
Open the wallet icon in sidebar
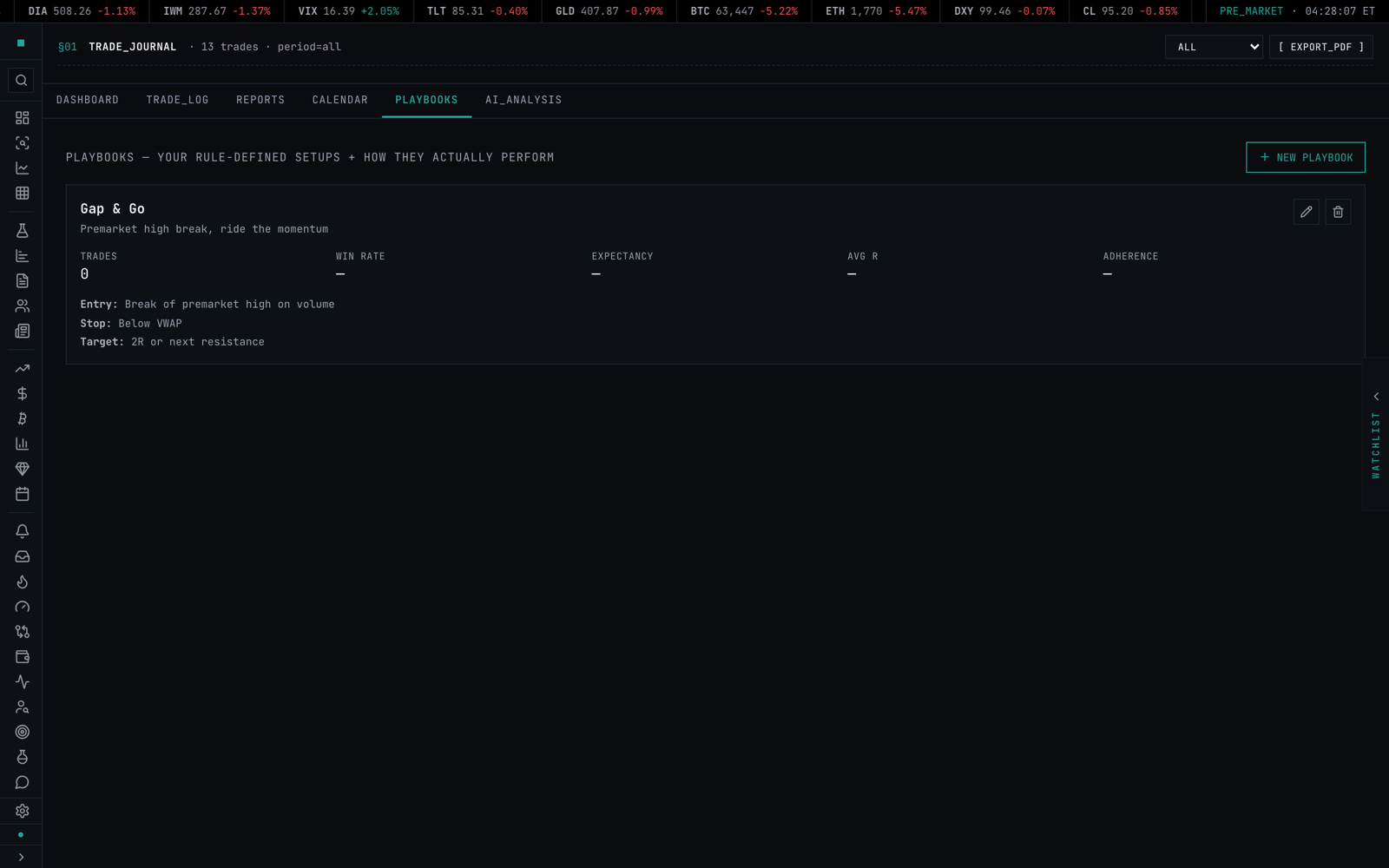pyautogui.click(x=22, y=657)
